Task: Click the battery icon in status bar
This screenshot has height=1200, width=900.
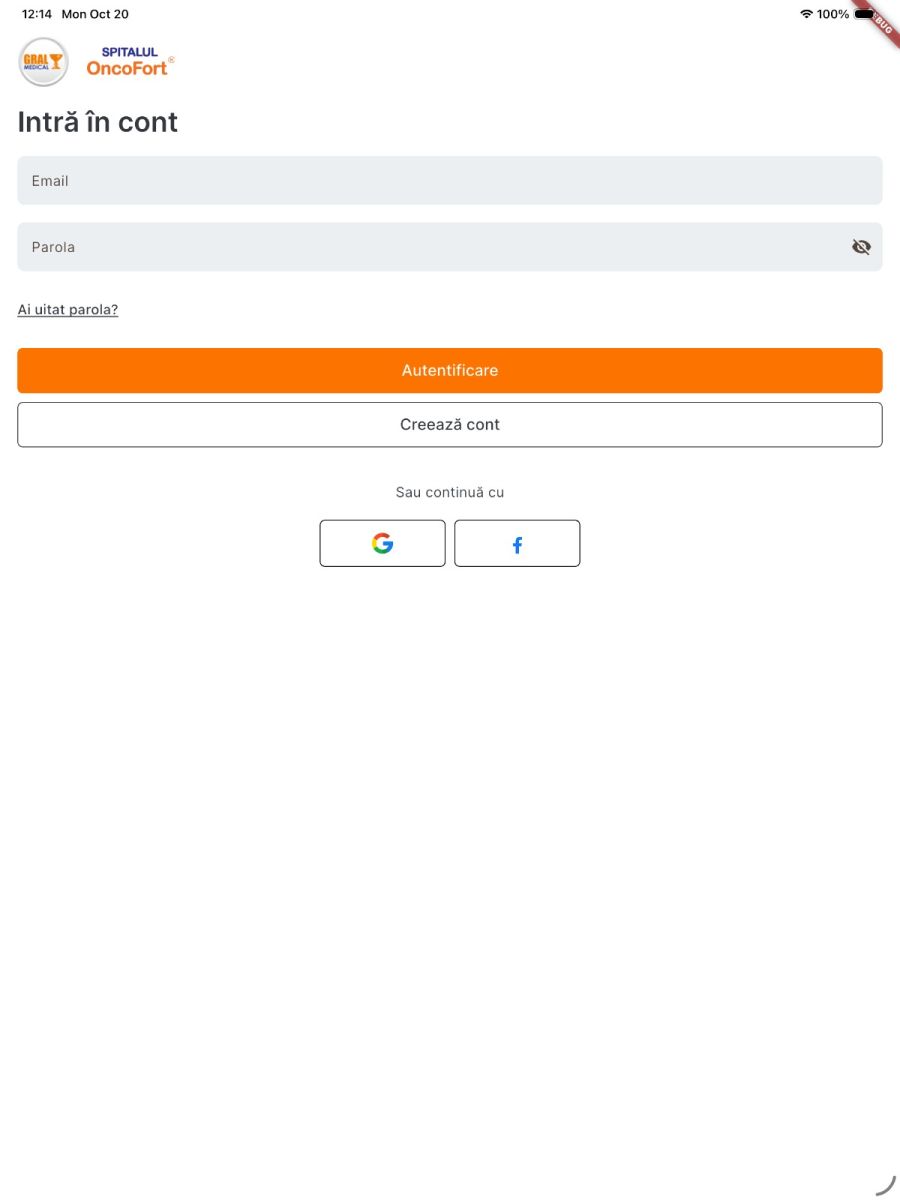Action: pos(864,14)
